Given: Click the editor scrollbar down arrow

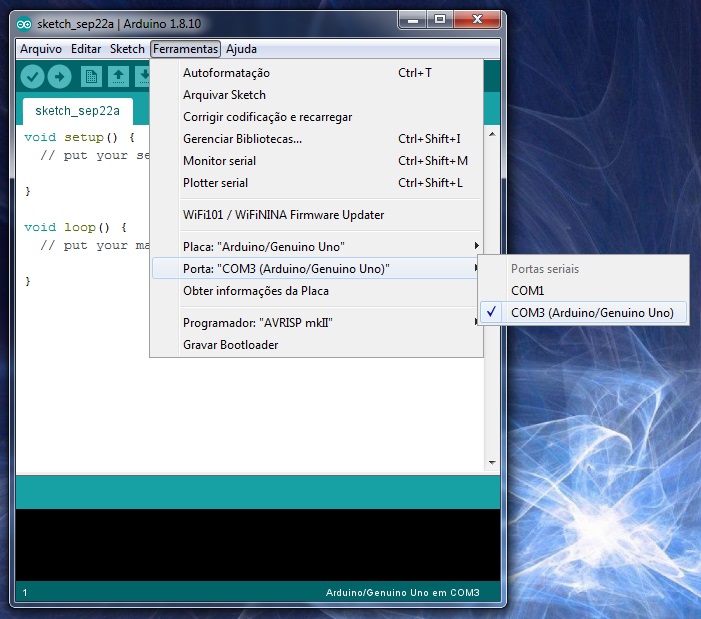Looking at the screenshot, I should click(x=490, y=463).
